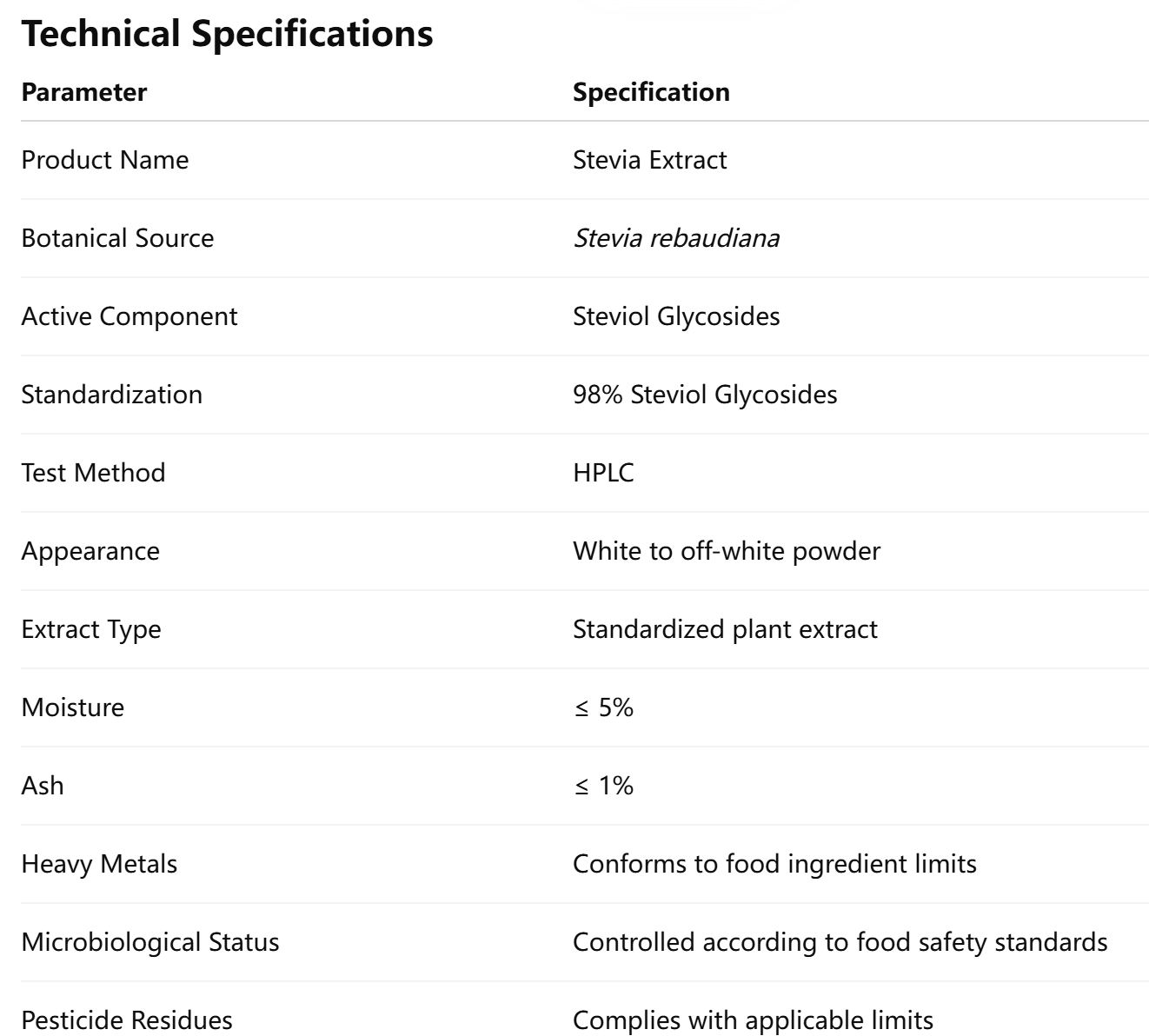Click the Heavy Metals label
Viewport: 1149px width, 1036px height.
click(x=99, y=864)
